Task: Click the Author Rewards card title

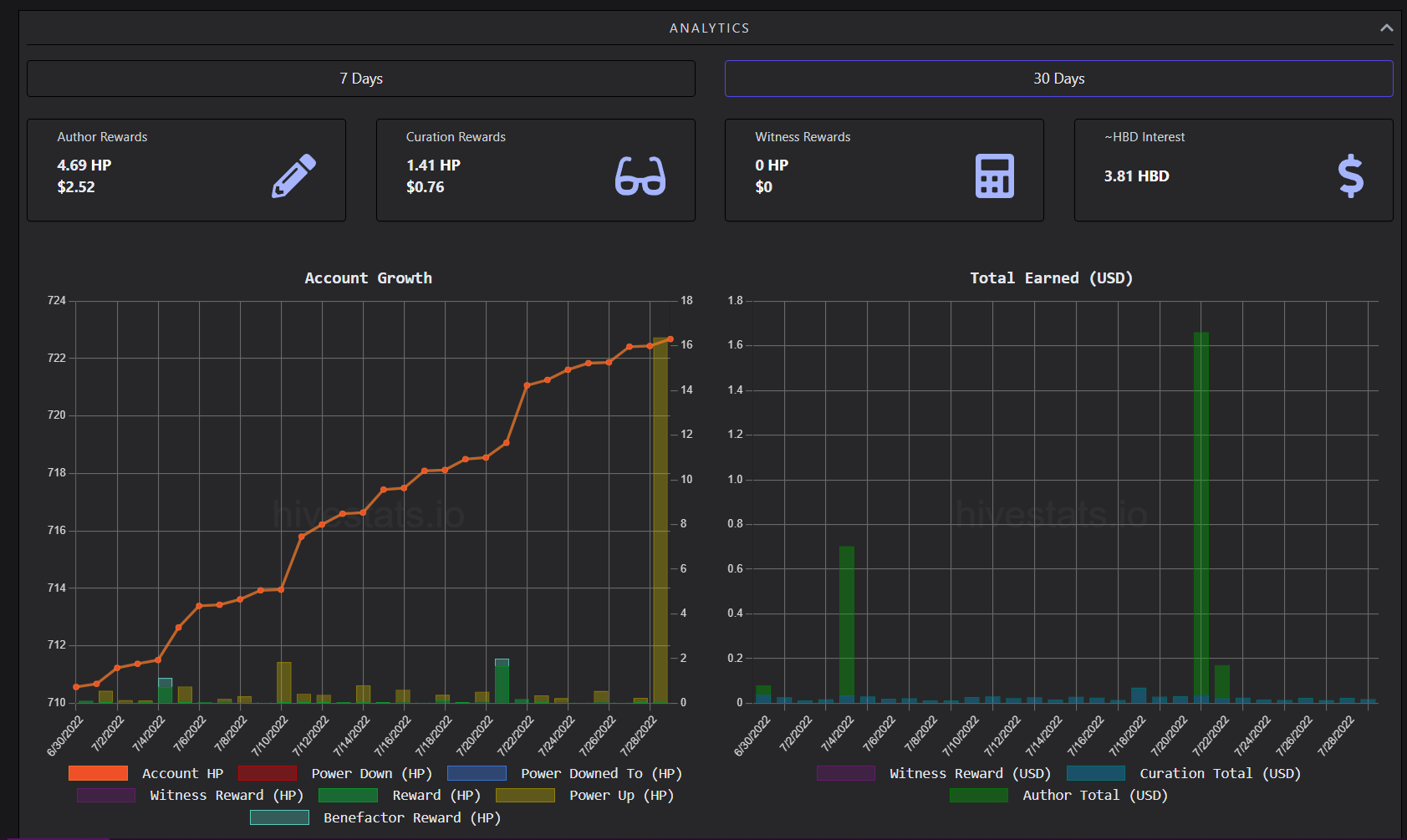Action: coord(102,137)
